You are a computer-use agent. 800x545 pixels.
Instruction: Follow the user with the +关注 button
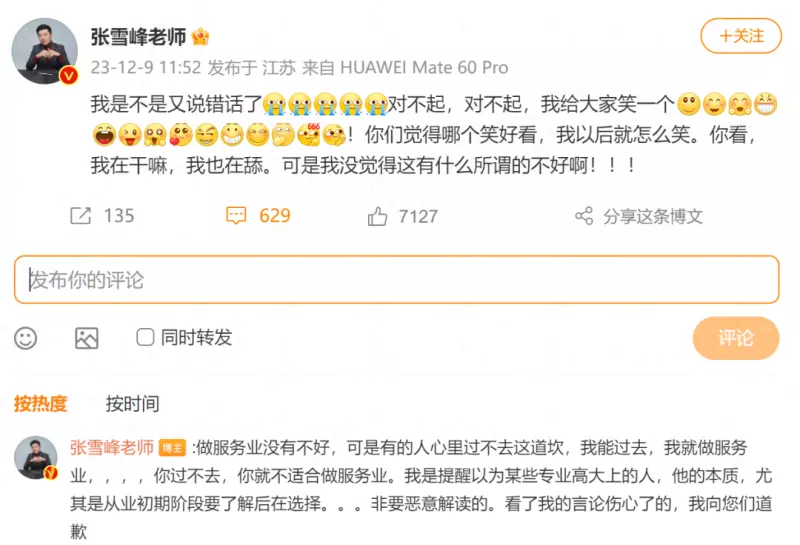point(741,36)
